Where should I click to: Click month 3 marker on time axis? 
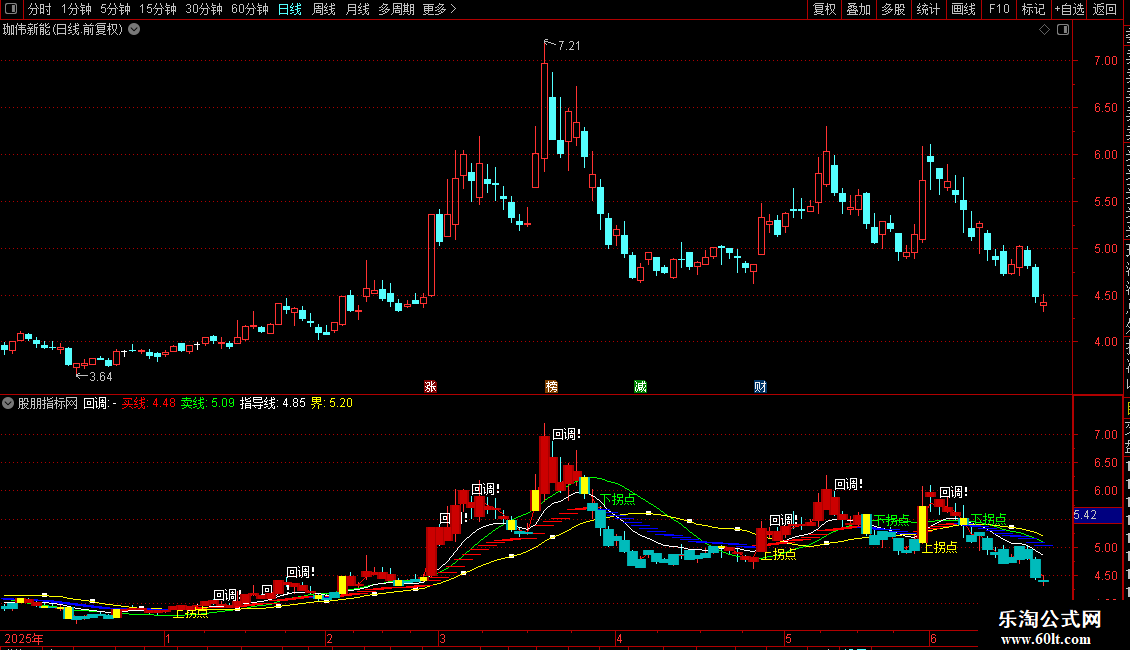pos(442,639)
